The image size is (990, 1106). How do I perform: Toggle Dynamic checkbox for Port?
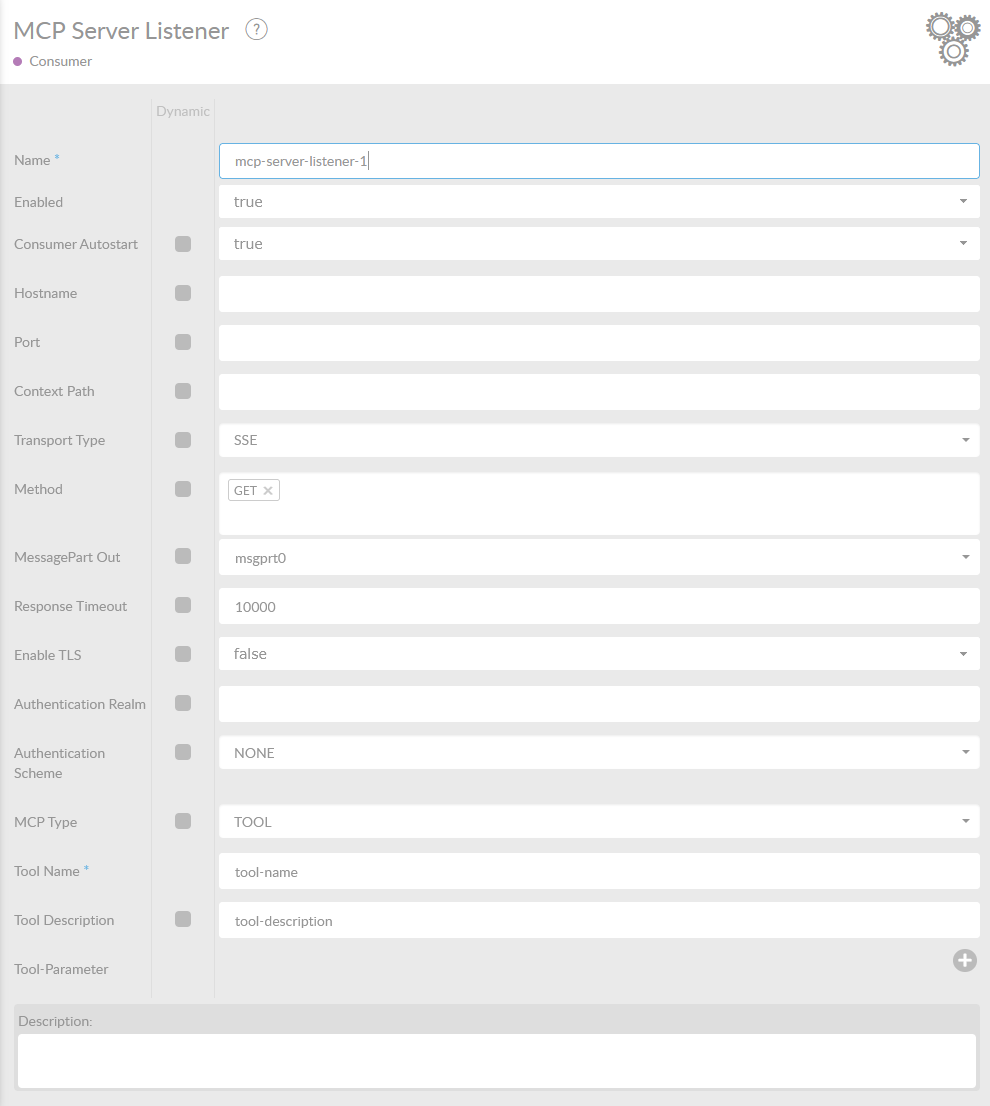pos(183,342)
